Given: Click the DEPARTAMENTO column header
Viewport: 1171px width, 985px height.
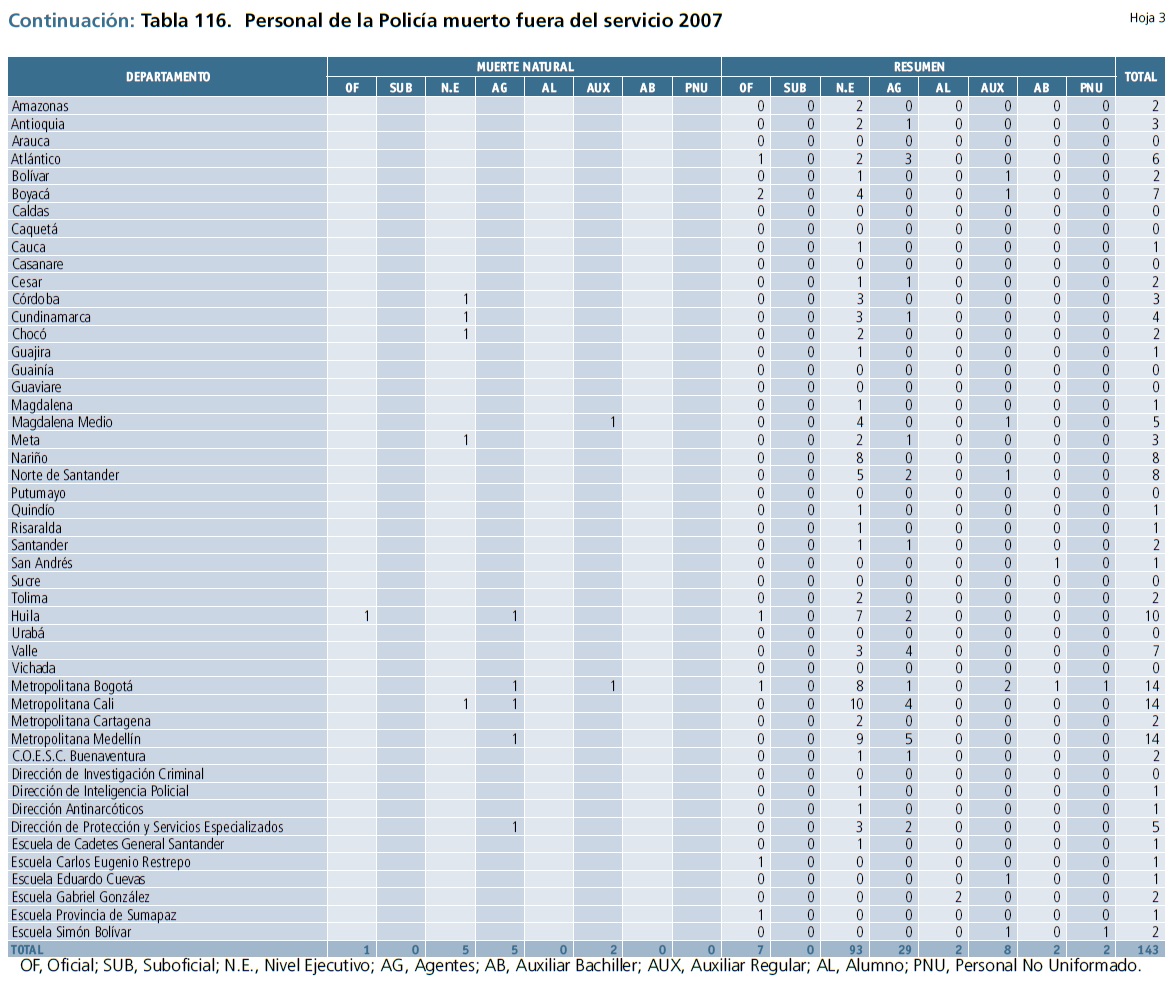Looking at the screenshot, I should click(167, 77).
